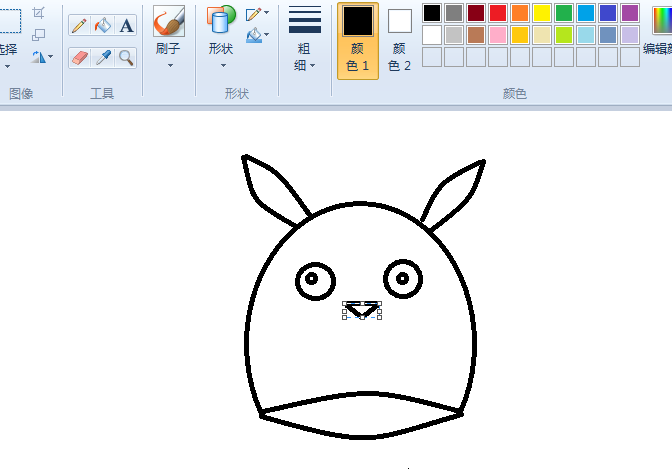The height and width of the screenshot is (469, 672).
Task: Click the Shapes gallery icon
Action: coord(221,20)
